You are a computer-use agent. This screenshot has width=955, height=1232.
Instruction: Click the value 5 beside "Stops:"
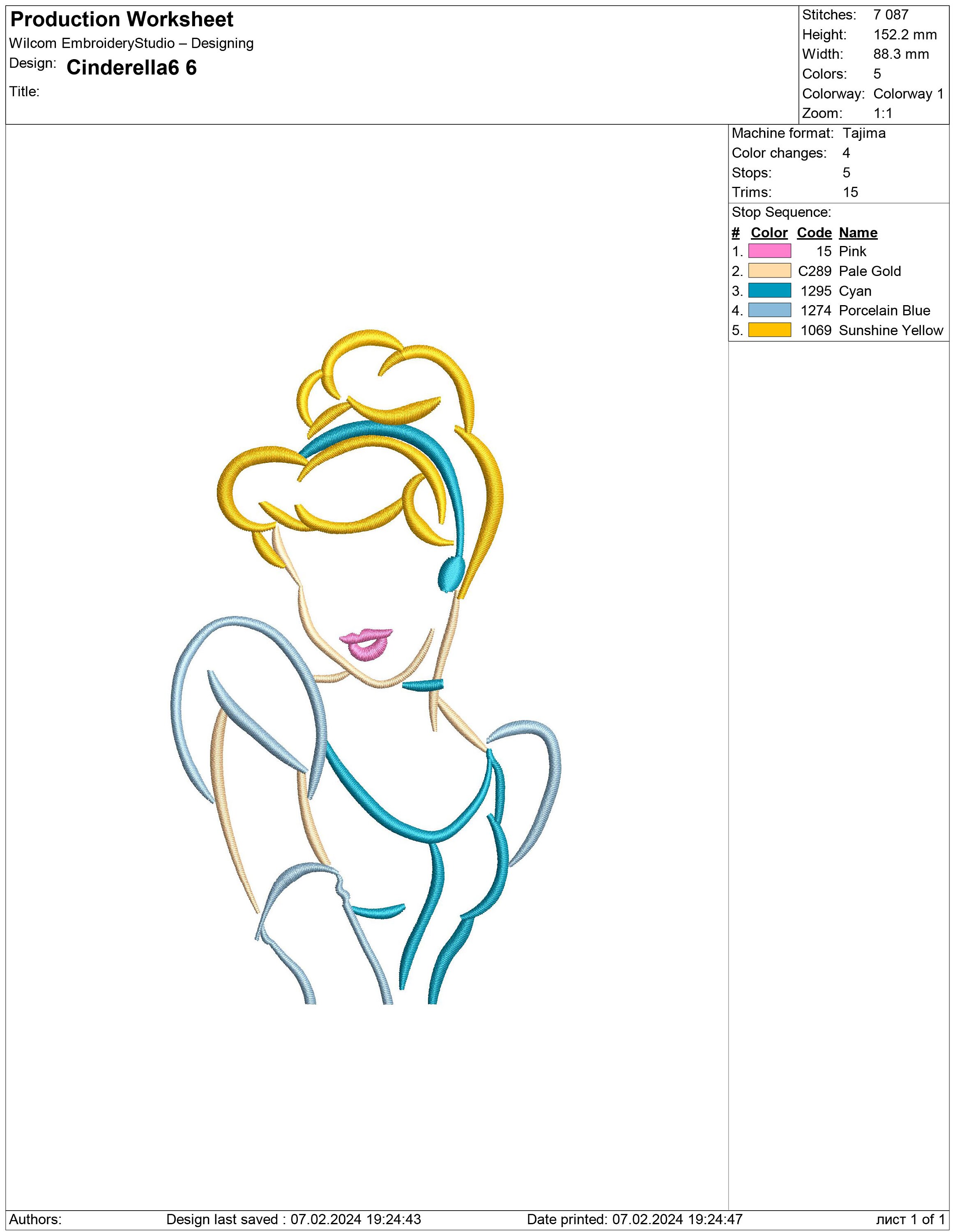point(846,173)
